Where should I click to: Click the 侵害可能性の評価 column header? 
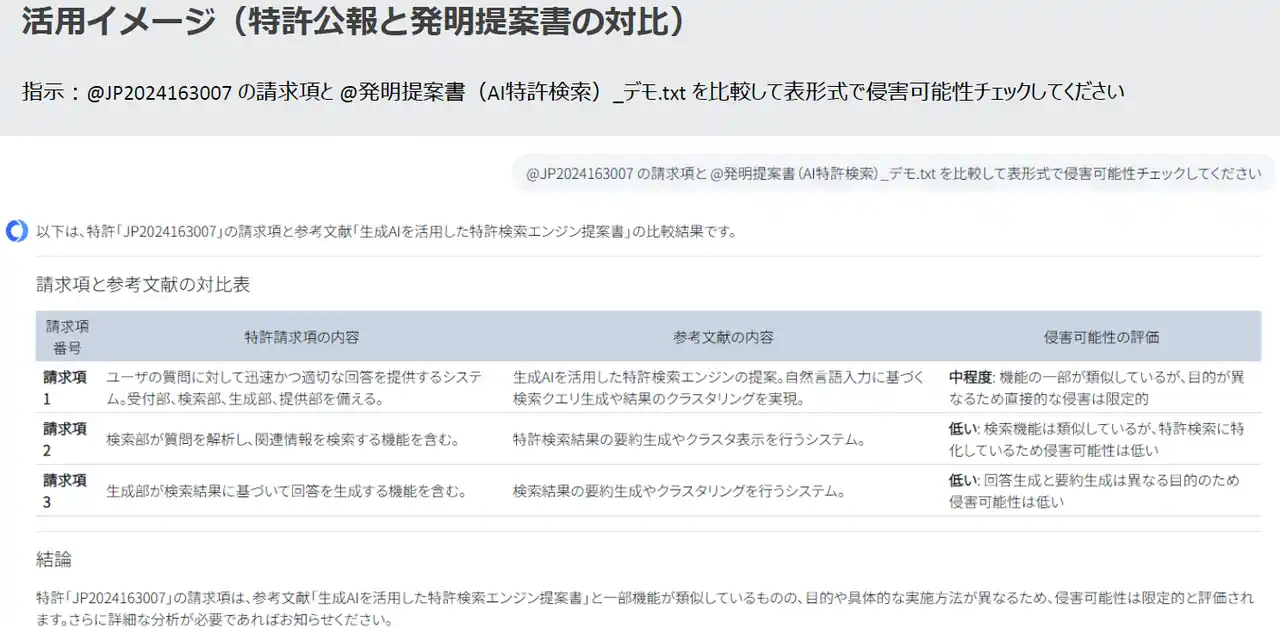click(x=1101, y=337)
